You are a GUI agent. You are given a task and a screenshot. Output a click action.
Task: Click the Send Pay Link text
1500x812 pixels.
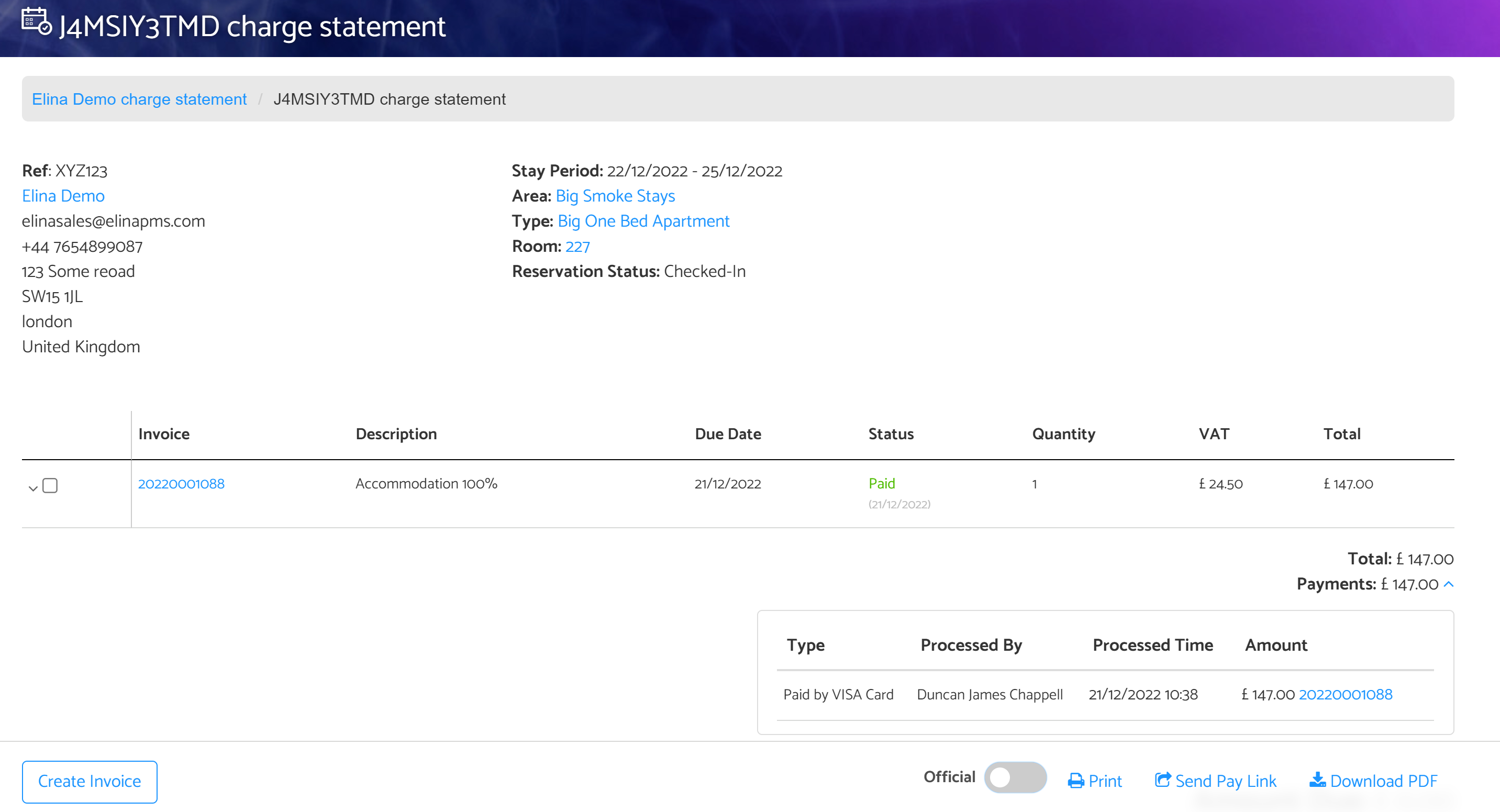(x=1225, y=781)
